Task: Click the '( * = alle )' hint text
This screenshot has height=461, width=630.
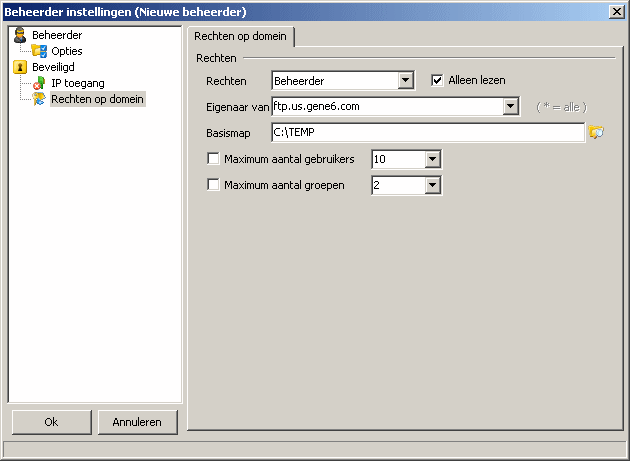Action: [561, 107]
